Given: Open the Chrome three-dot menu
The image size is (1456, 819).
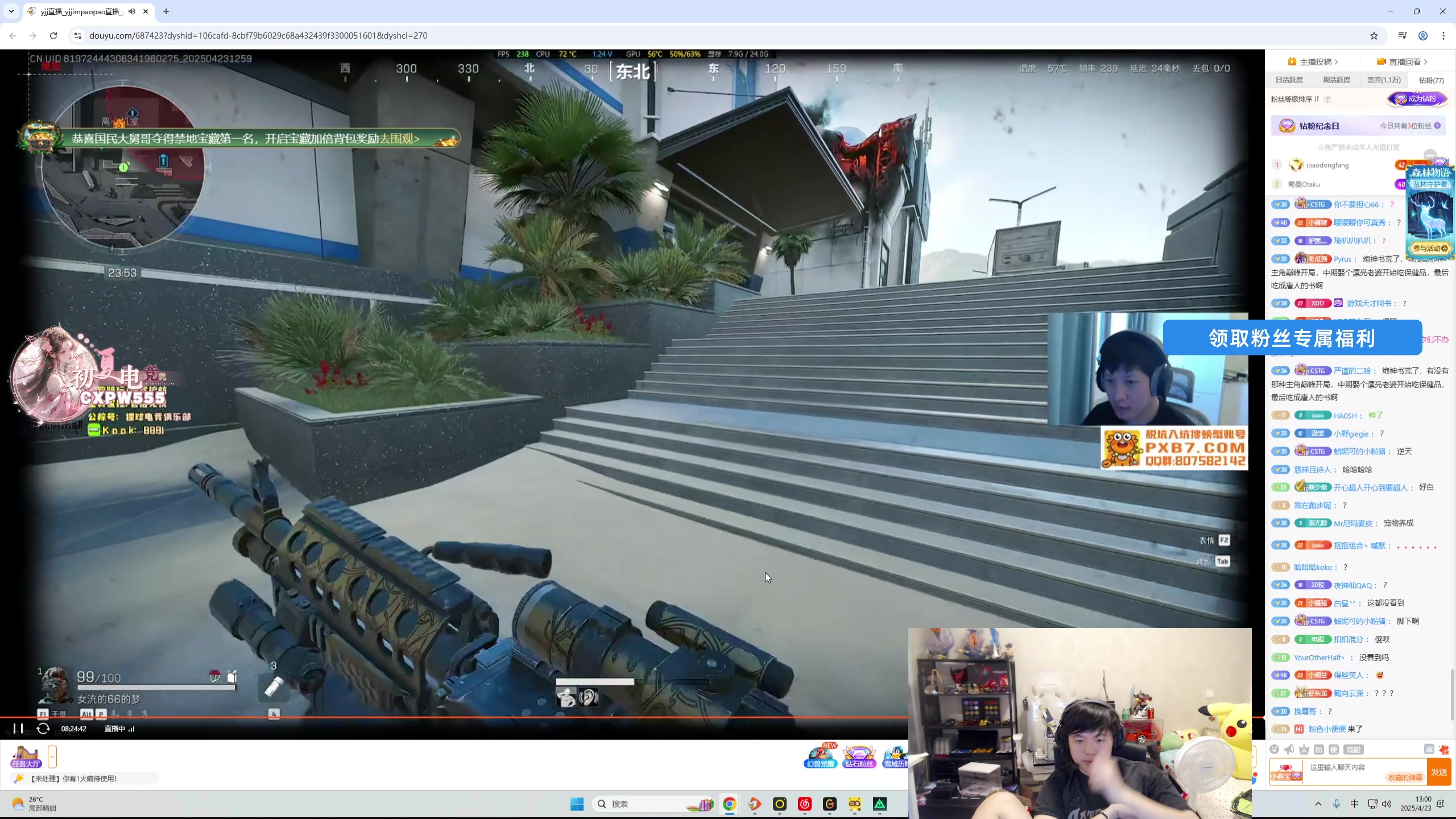Looking at the screenshot, I should coord(1443,35).
